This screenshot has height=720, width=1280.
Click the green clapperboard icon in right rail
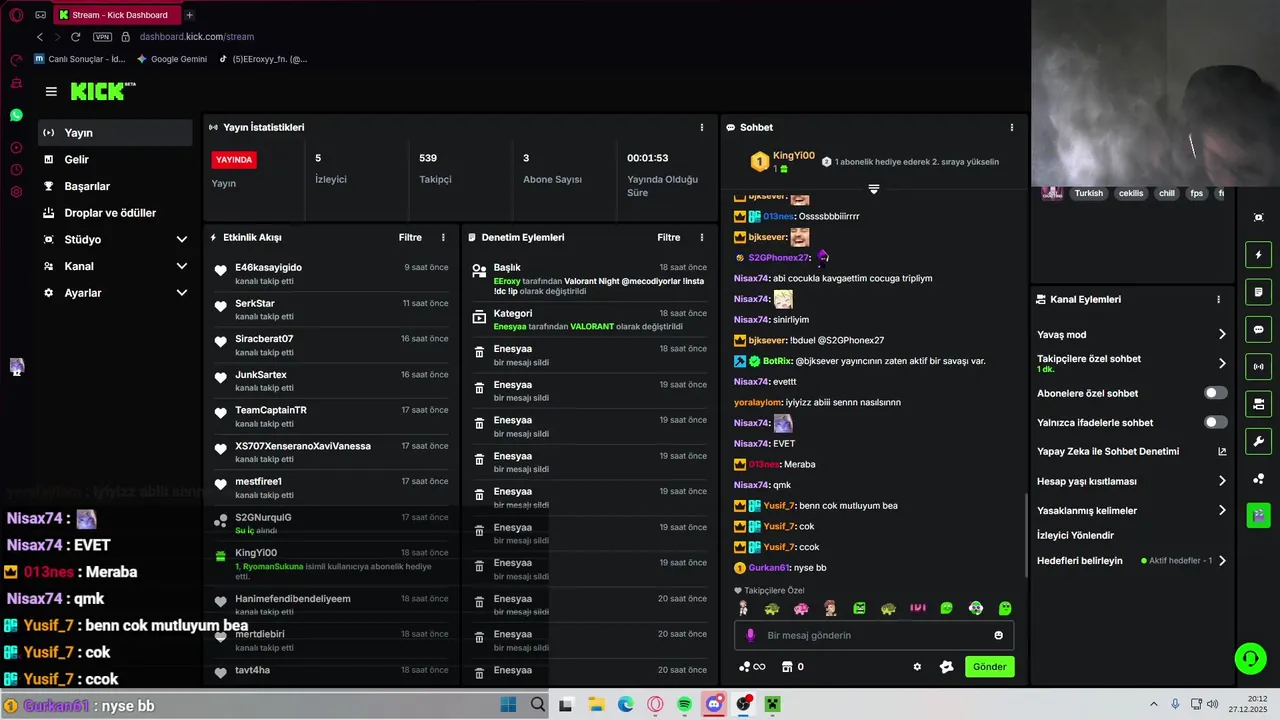(1258, 516)
